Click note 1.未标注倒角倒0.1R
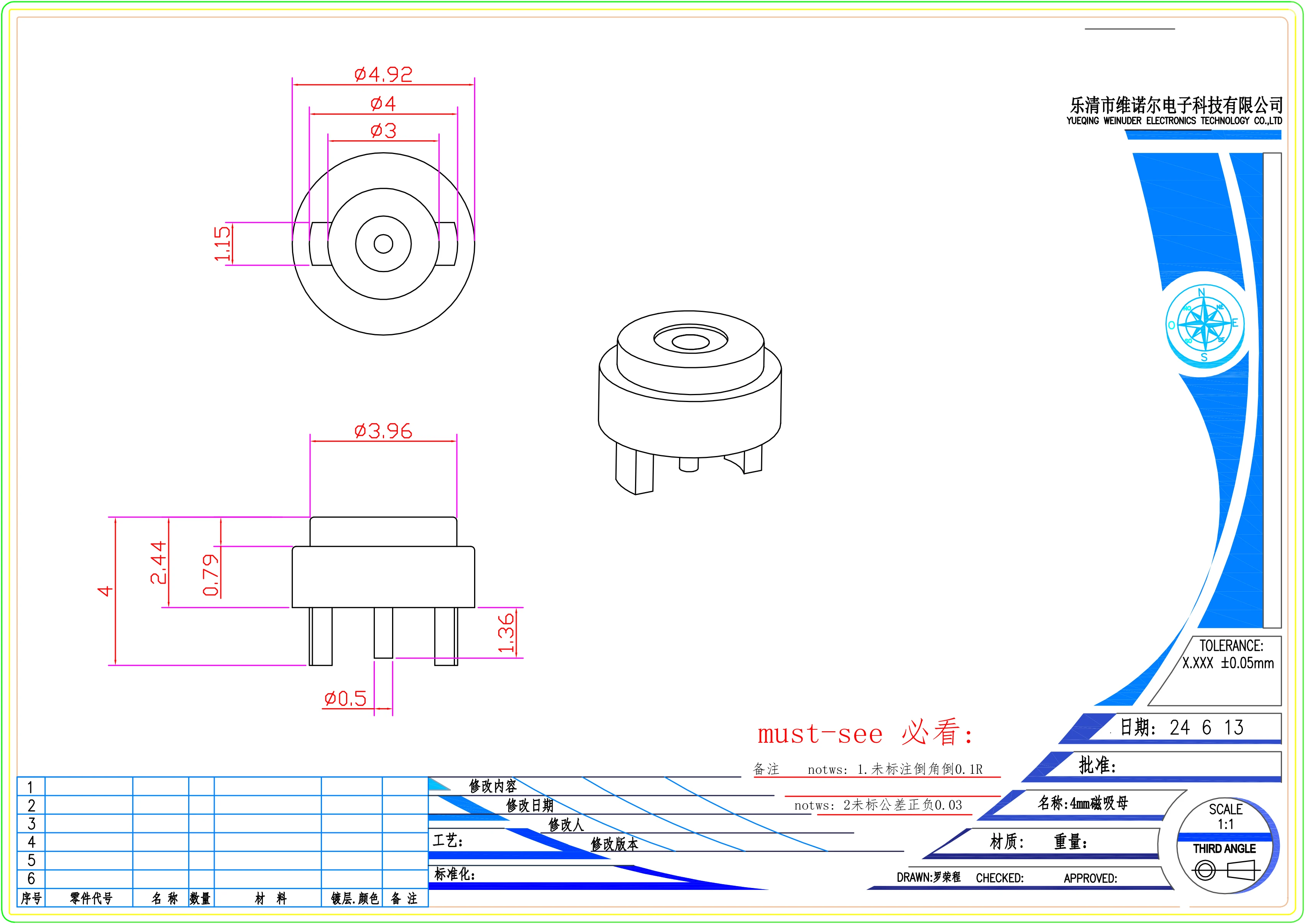 pos(920,769)
